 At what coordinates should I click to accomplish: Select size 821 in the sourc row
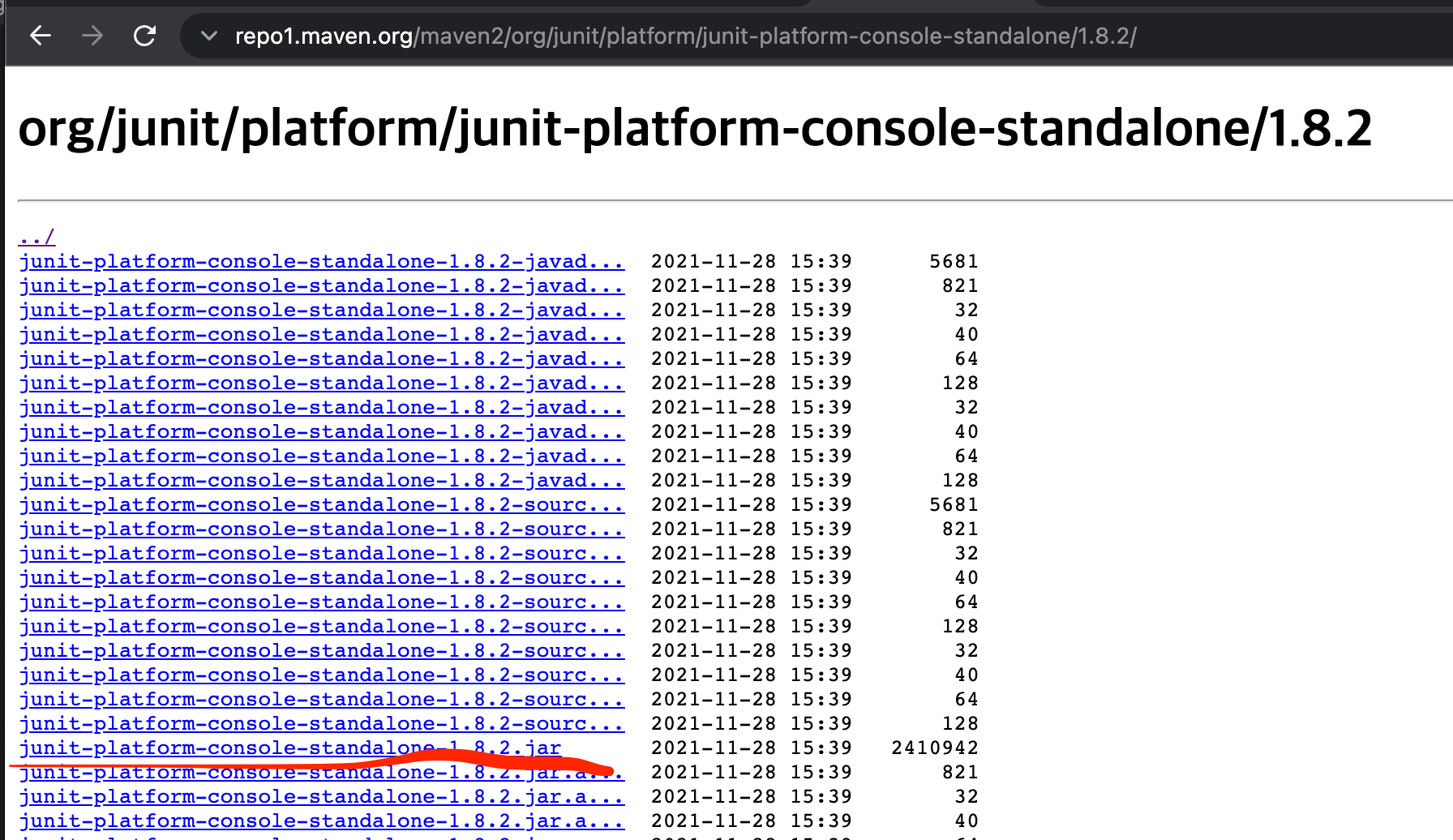click(960, 529)
